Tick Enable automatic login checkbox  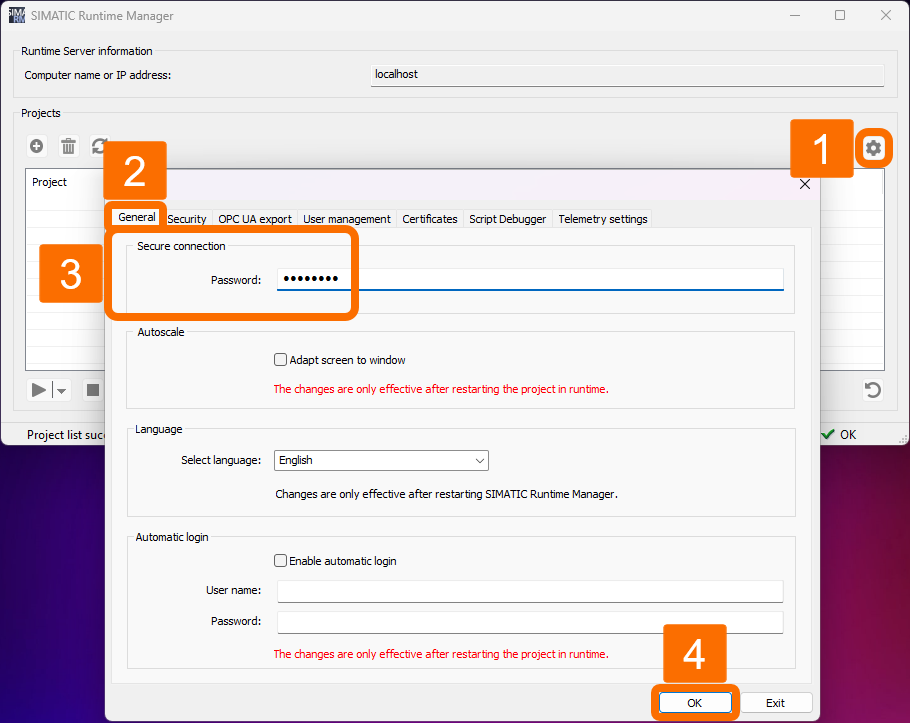tap(280, 561)
